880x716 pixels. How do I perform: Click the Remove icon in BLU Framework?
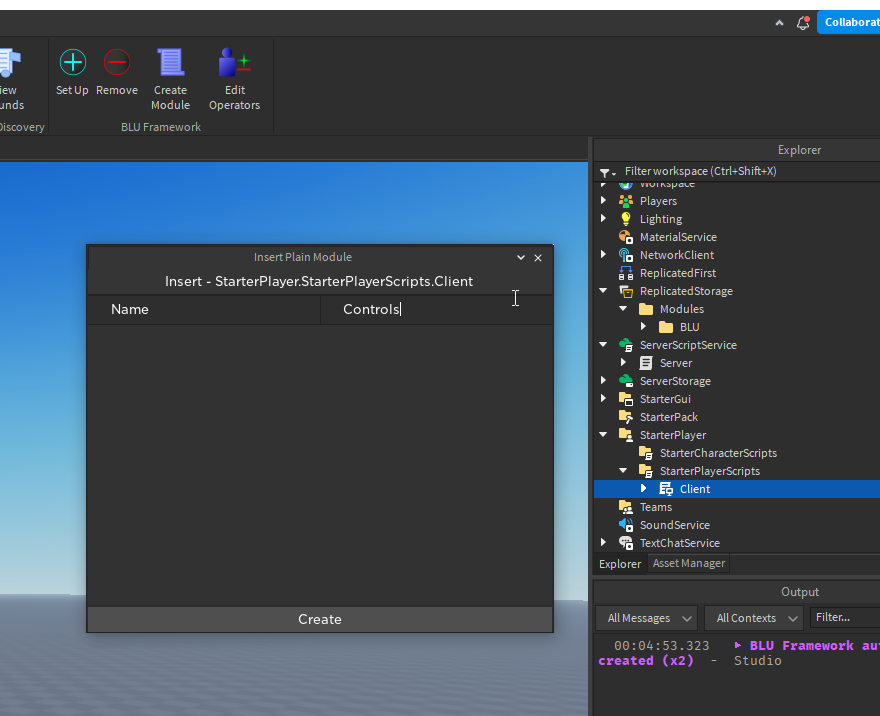(116, 62)
